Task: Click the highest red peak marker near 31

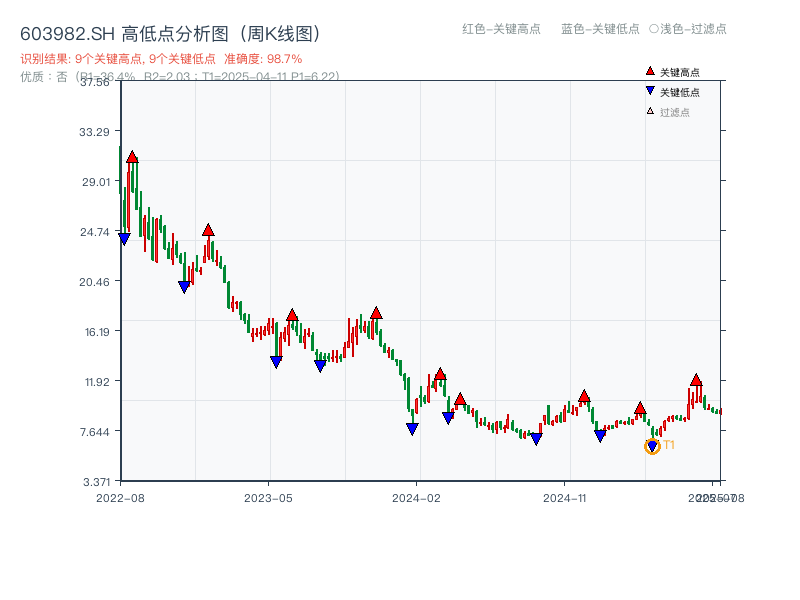Action: (x=132, y=157)
